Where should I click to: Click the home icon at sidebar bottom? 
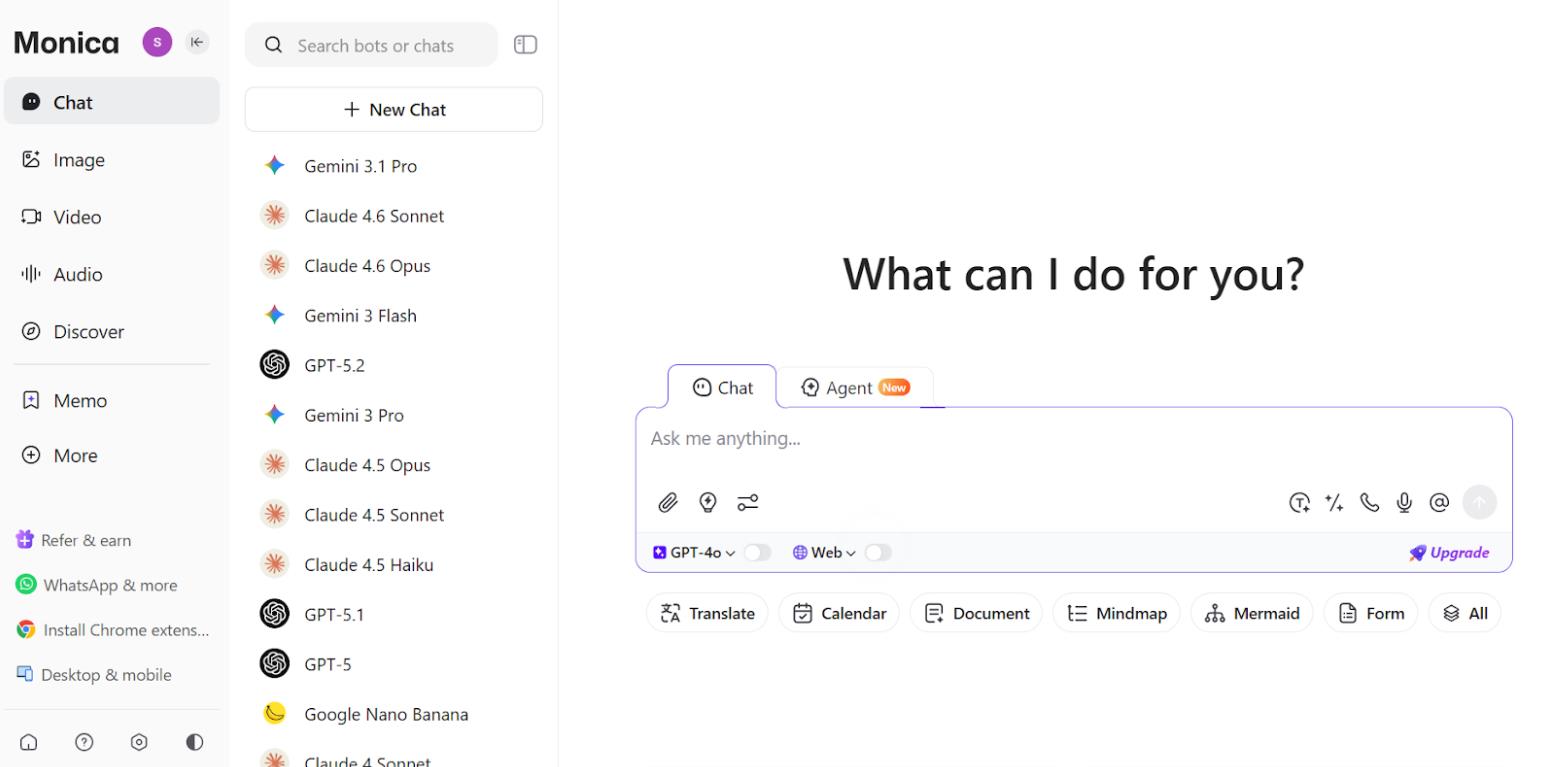tap(29, 742)
